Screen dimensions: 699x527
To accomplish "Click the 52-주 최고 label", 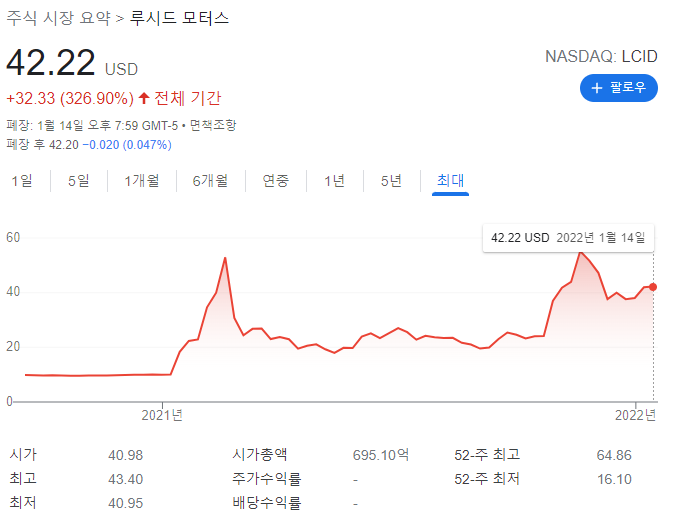I will [x=487, y=455].
